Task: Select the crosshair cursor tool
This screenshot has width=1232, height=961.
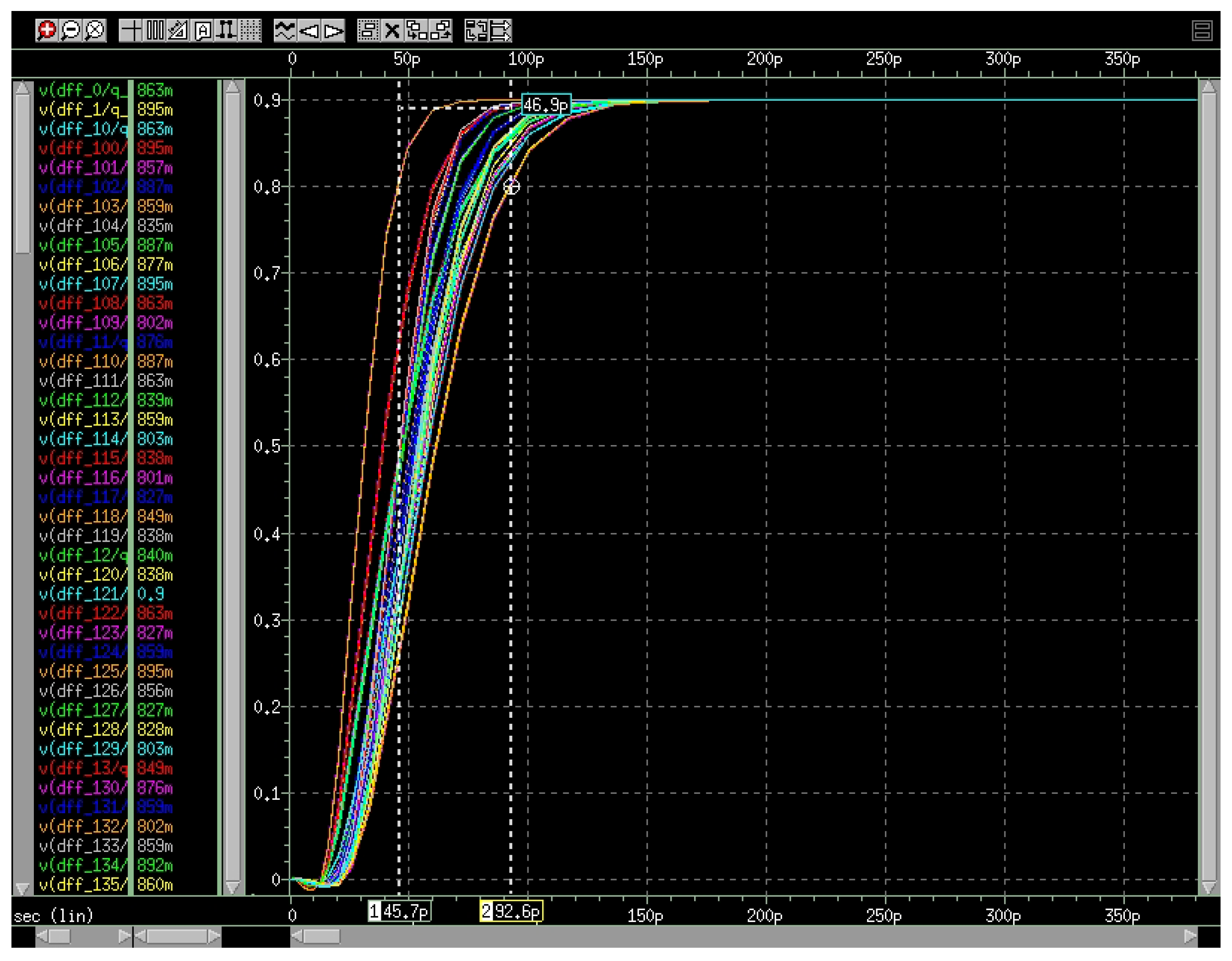Action: click(x=131, y=30)
